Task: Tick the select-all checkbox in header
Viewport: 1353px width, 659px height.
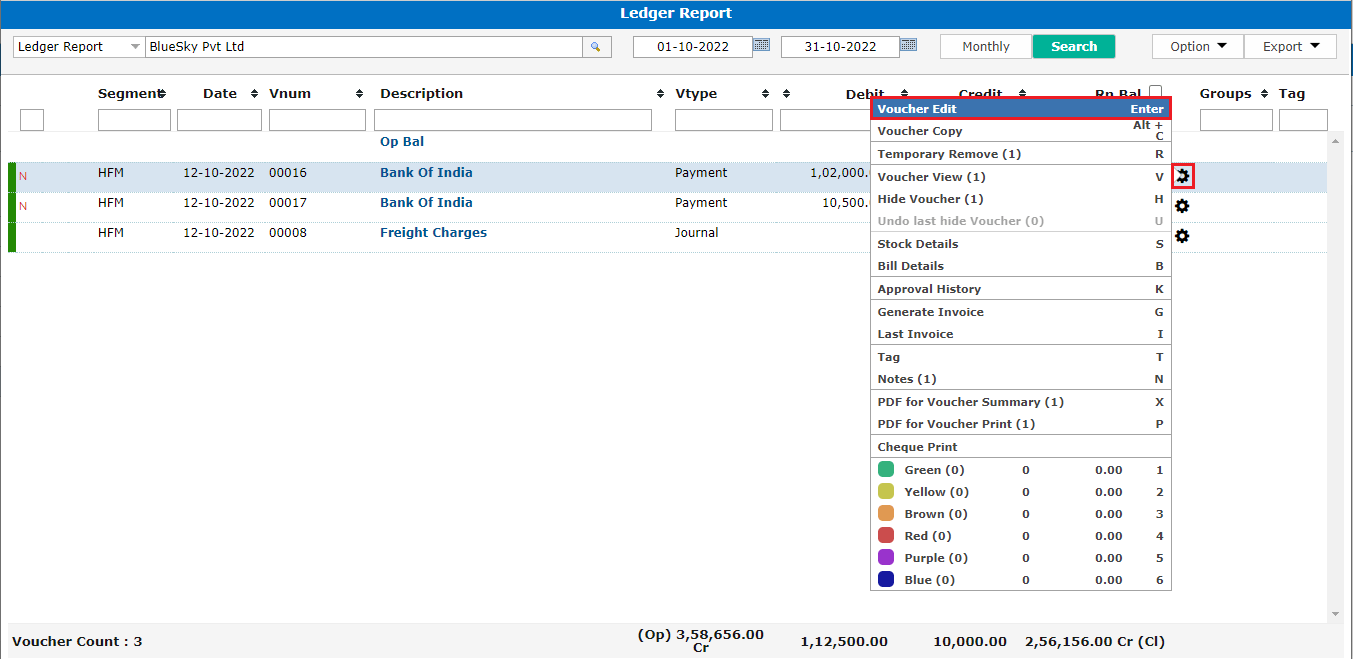Action: [32, 120]
